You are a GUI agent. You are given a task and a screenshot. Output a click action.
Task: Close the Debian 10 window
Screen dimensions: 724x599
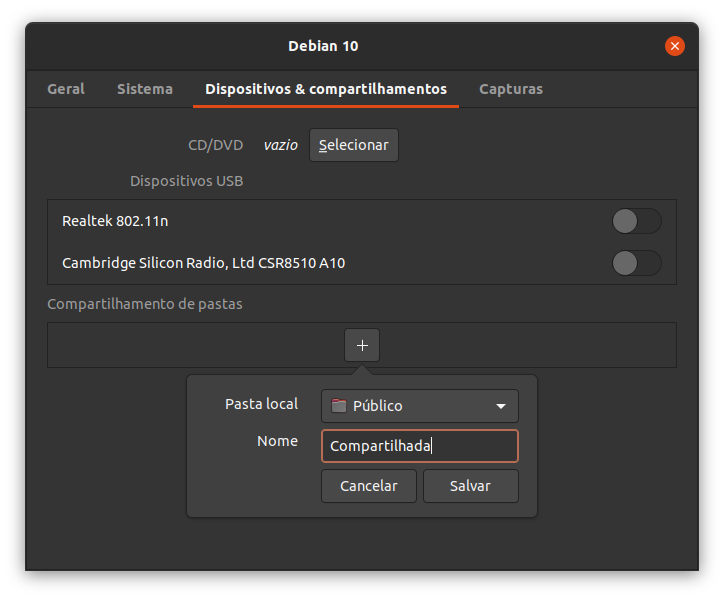(675, 46)
